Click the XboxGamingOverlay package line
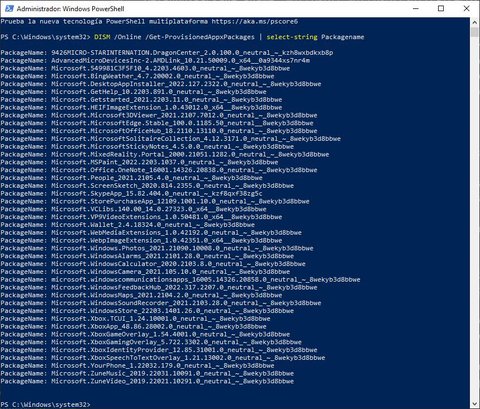Image resolution: width=480 pixels, height=409 pixels. tap(151, 343)
